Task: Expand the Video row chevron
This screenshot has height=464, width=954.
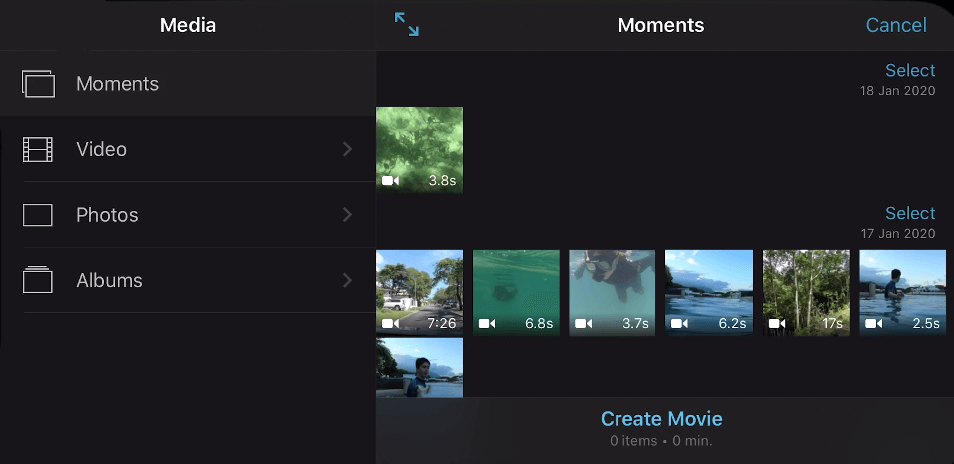Action: point(347,149)
